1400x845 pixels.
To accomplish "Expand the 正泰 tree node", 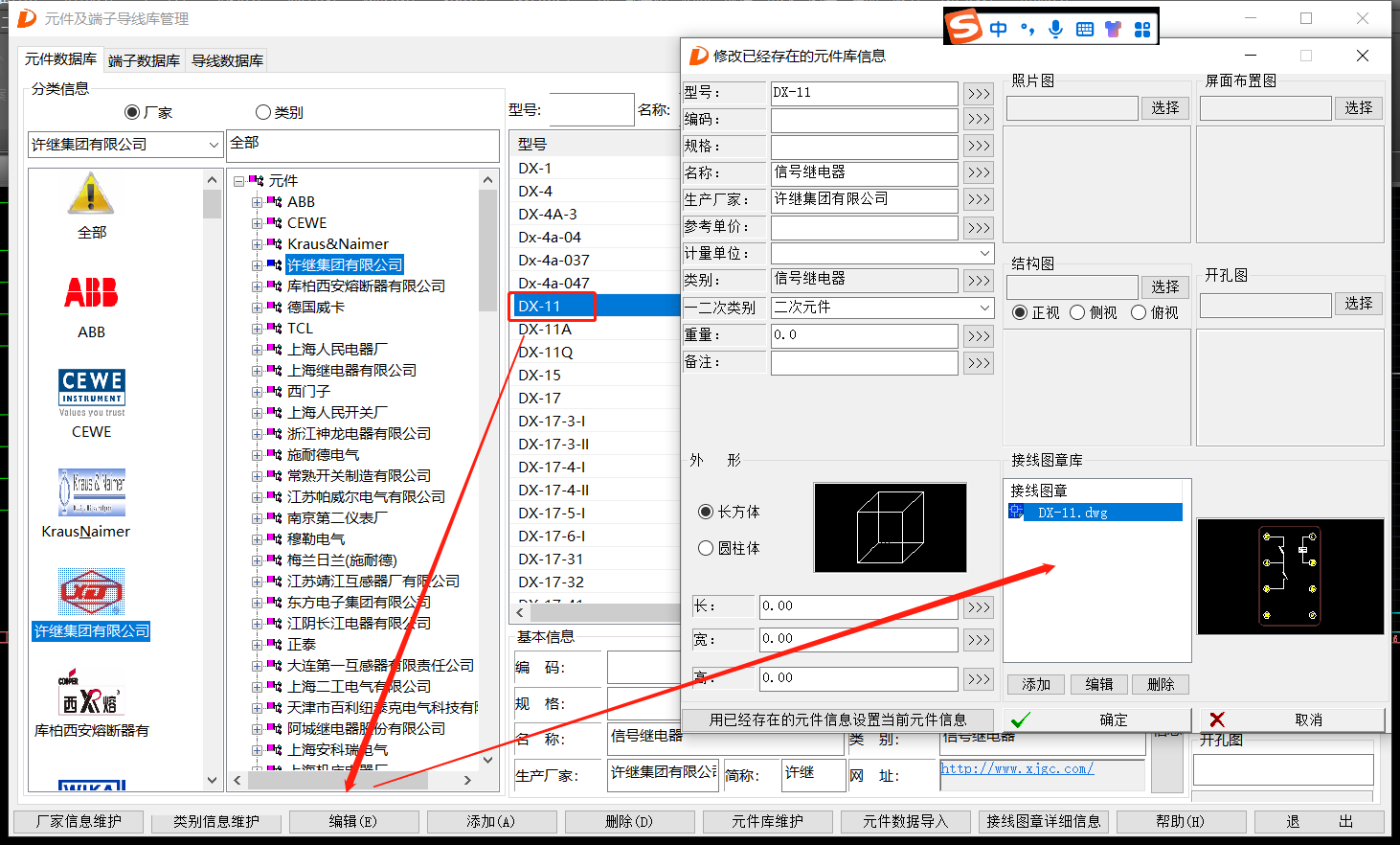I will [x=257, y=645].
